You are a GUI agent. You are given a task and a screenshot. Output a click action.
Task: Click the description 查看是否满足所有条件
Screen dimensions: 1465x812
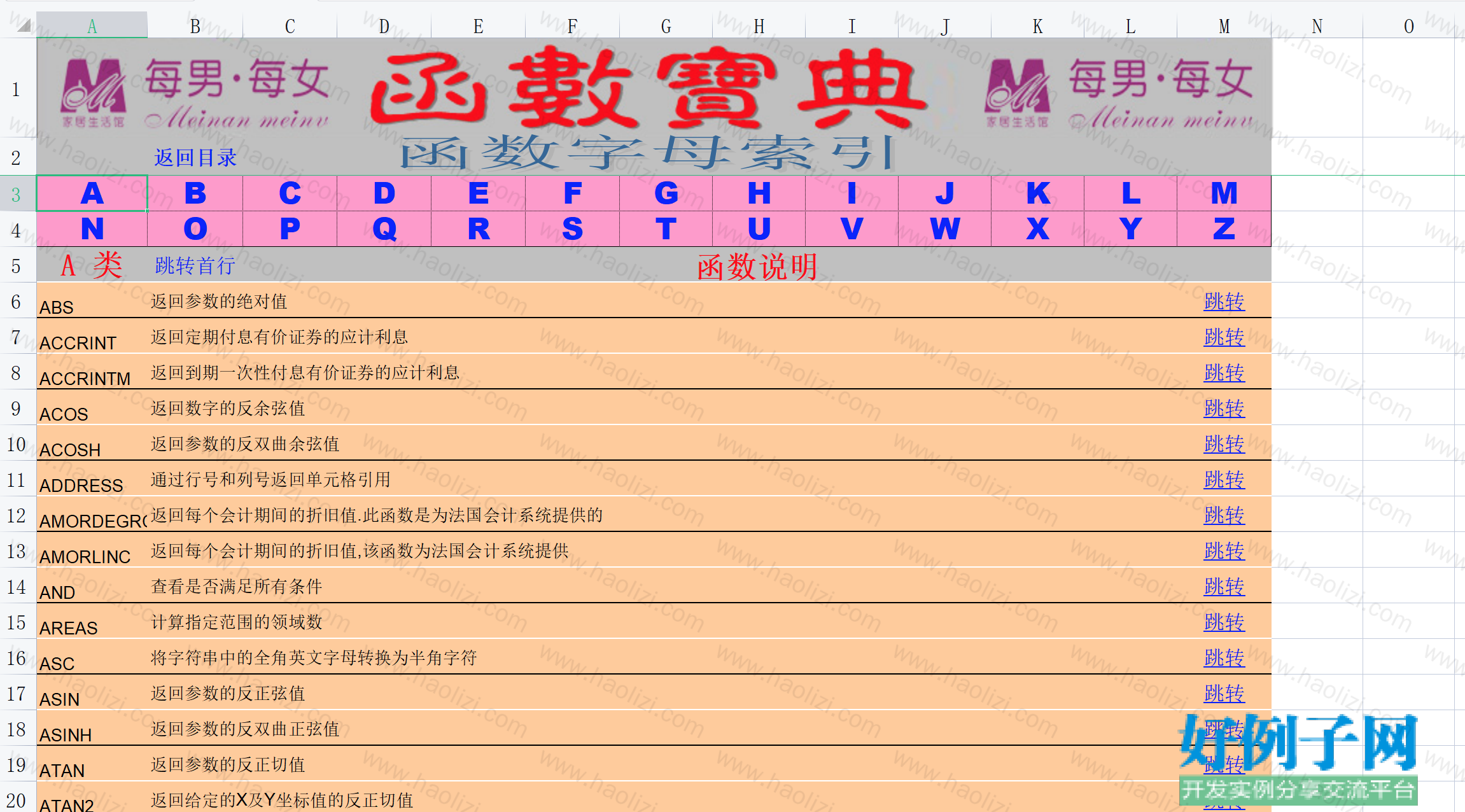[237, 586]
